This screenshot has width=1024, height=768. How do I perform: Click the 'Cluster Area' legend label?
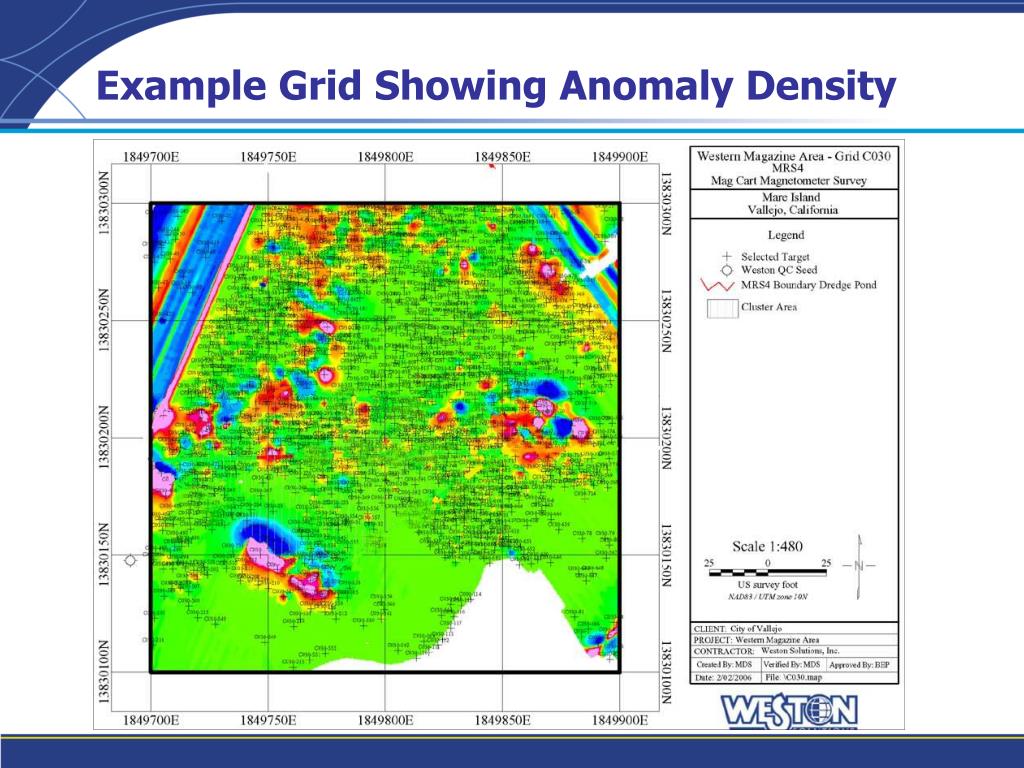(769, 306)
